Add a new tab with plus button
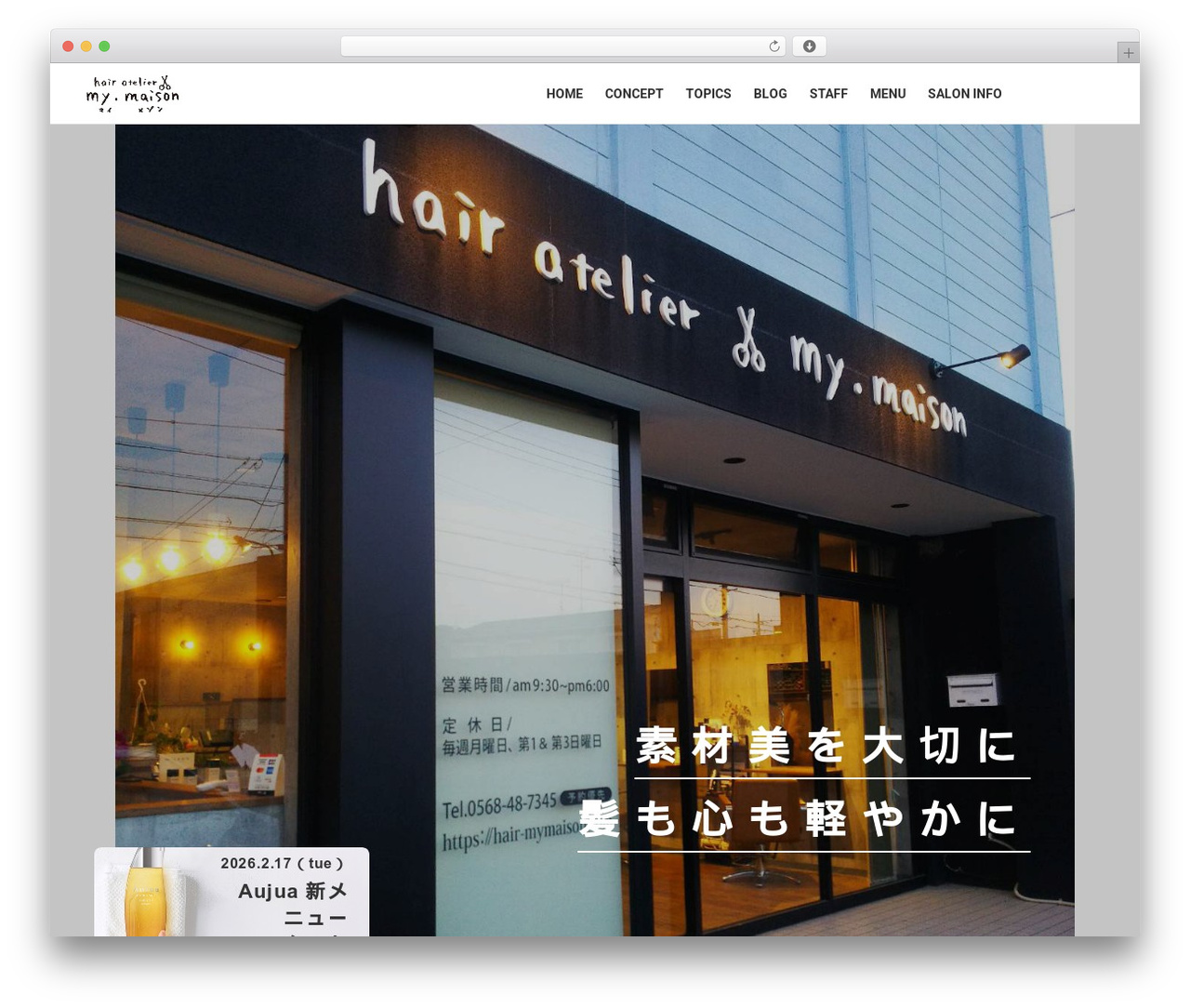This screenshot has height=1008, width=1190. [x=1129, y=53]
